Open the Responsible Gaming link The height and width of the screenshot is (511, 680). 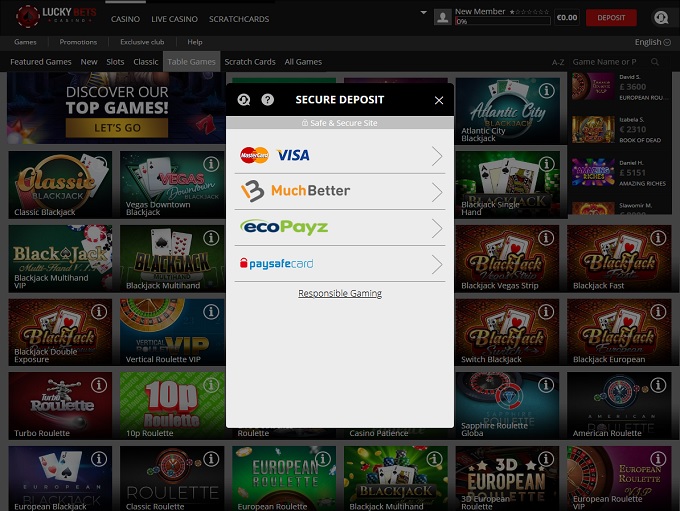click(340, 293)
